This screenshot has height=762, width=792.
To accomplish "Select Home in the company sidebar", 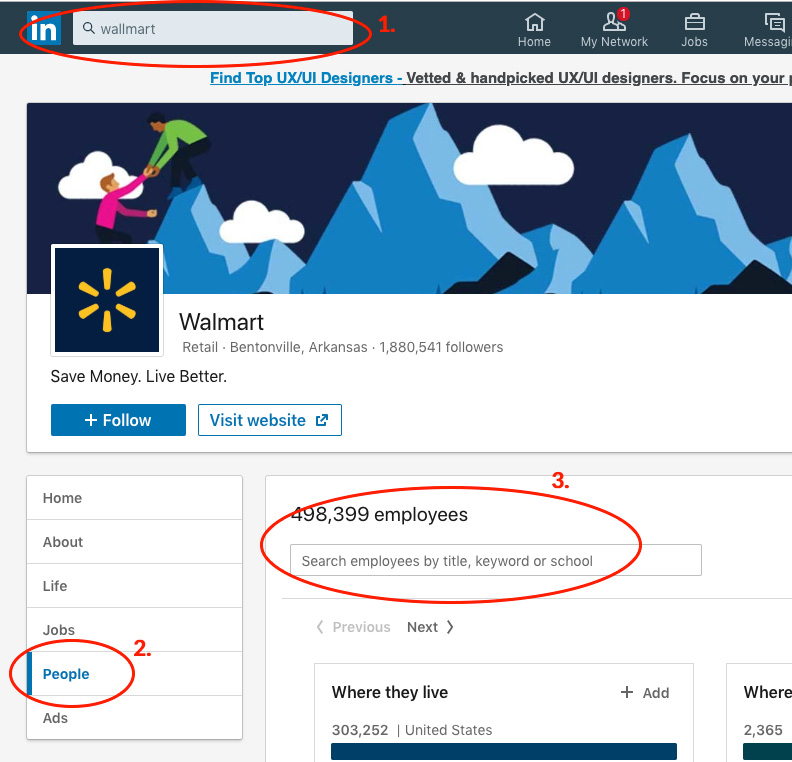I will [62, 498].
